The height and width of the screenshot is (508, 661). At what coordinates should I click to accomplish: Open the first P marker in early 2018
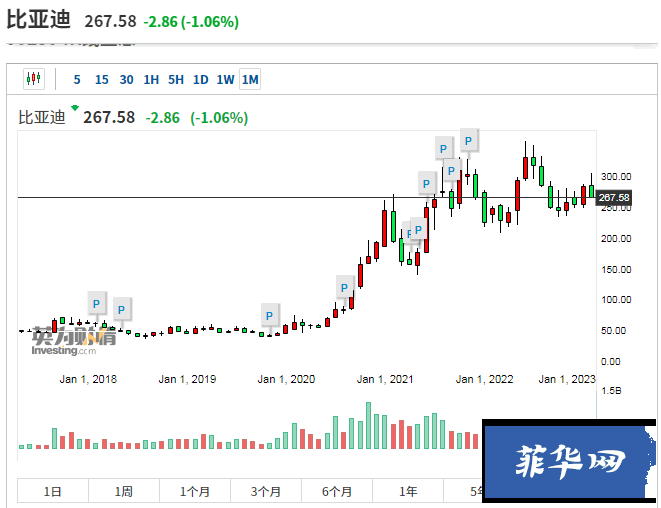97,304
